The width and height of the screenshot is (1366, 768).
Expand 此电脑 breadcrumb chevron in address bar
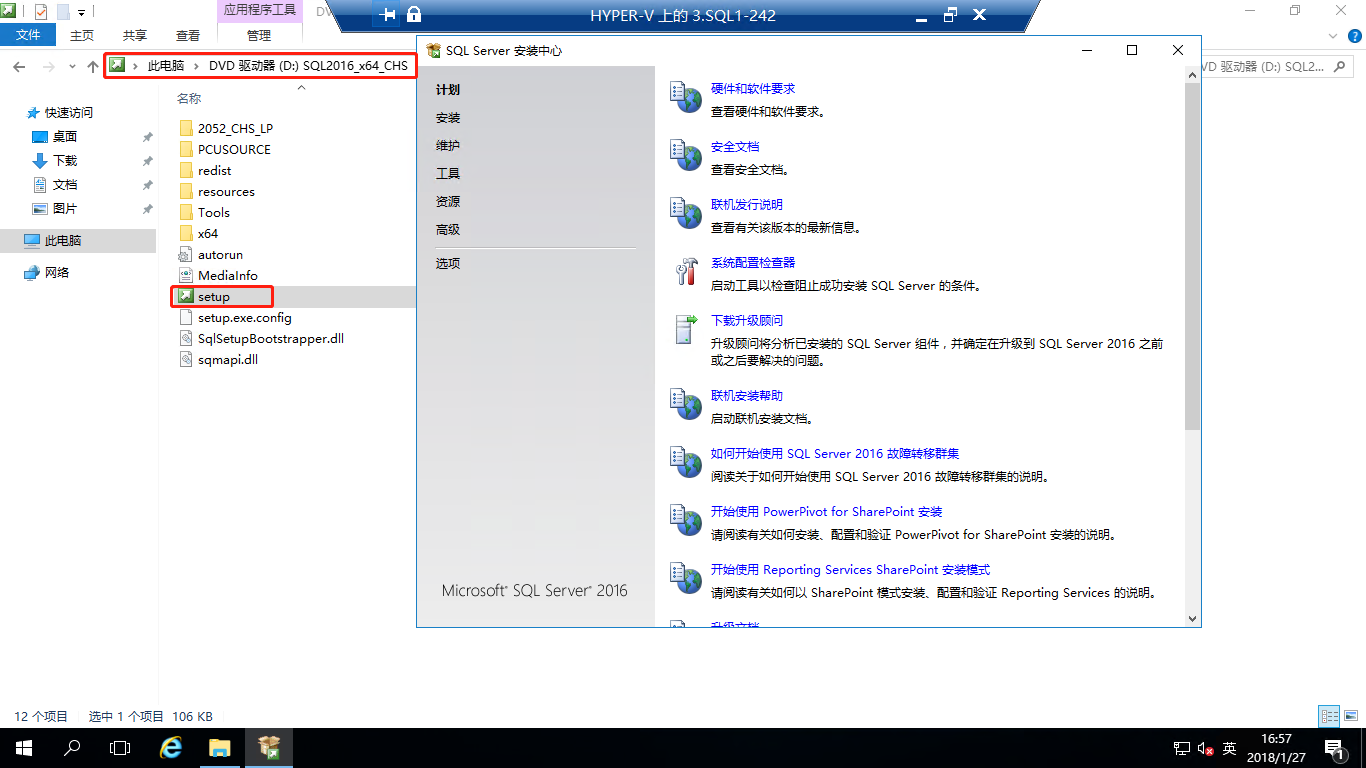196,66
